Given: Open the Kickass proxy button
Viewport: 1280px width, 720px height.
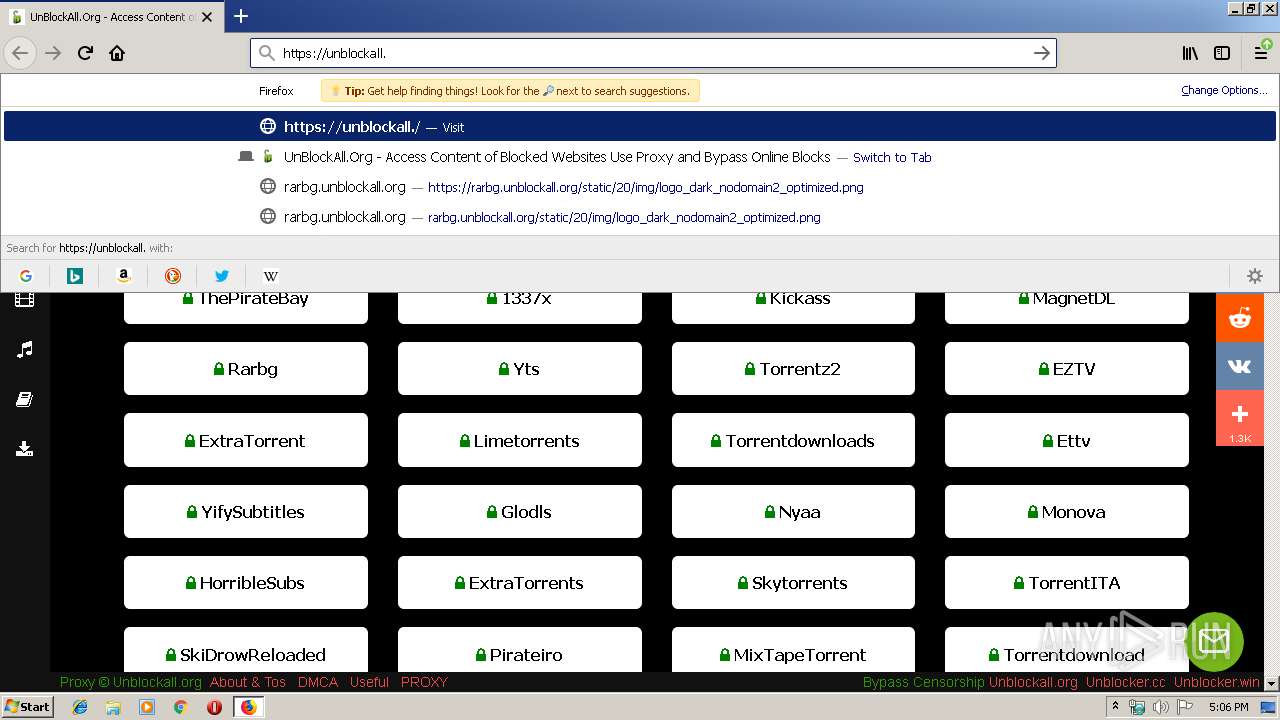Looking at the screenshot, I should [x=793, y=308].
